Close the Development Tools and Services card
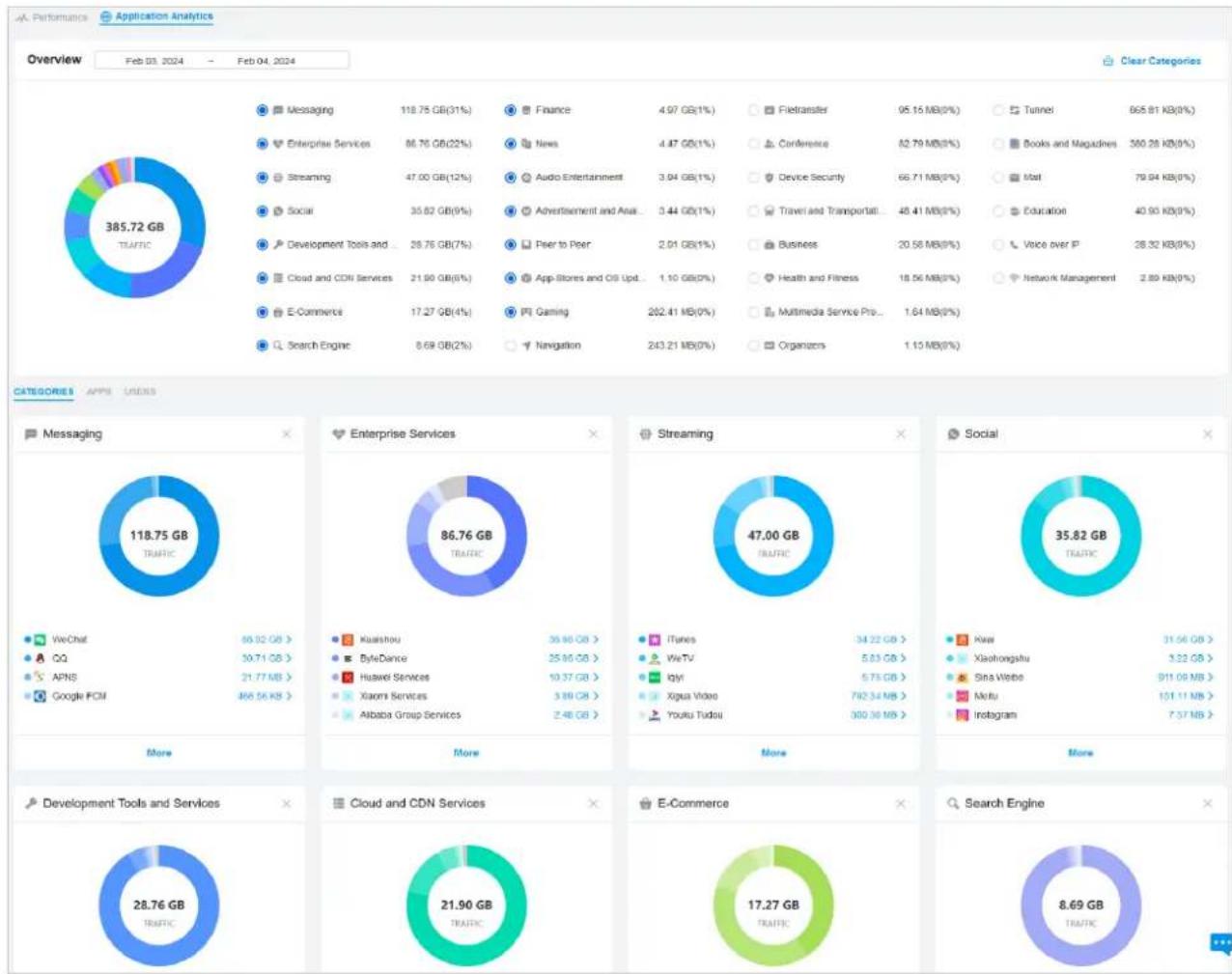 pyautogui.click(x=286, y=803)
